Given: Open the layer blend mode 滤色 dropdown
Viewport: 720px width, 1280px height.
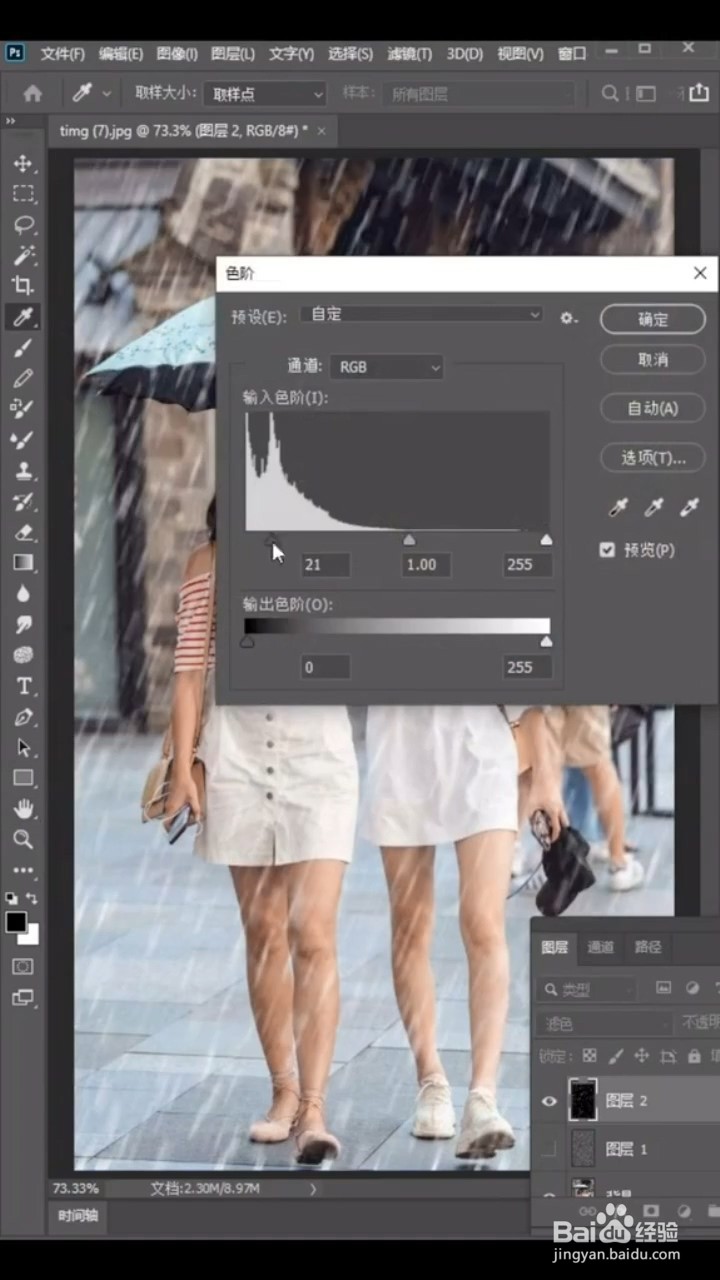Looking at the screenshot, I should pos(604,1023).
